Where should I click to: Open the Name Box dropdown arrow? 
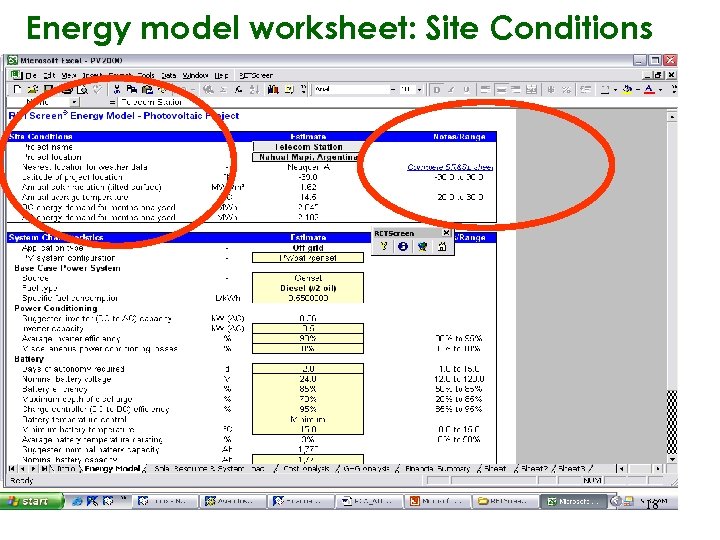pos(74,102)
